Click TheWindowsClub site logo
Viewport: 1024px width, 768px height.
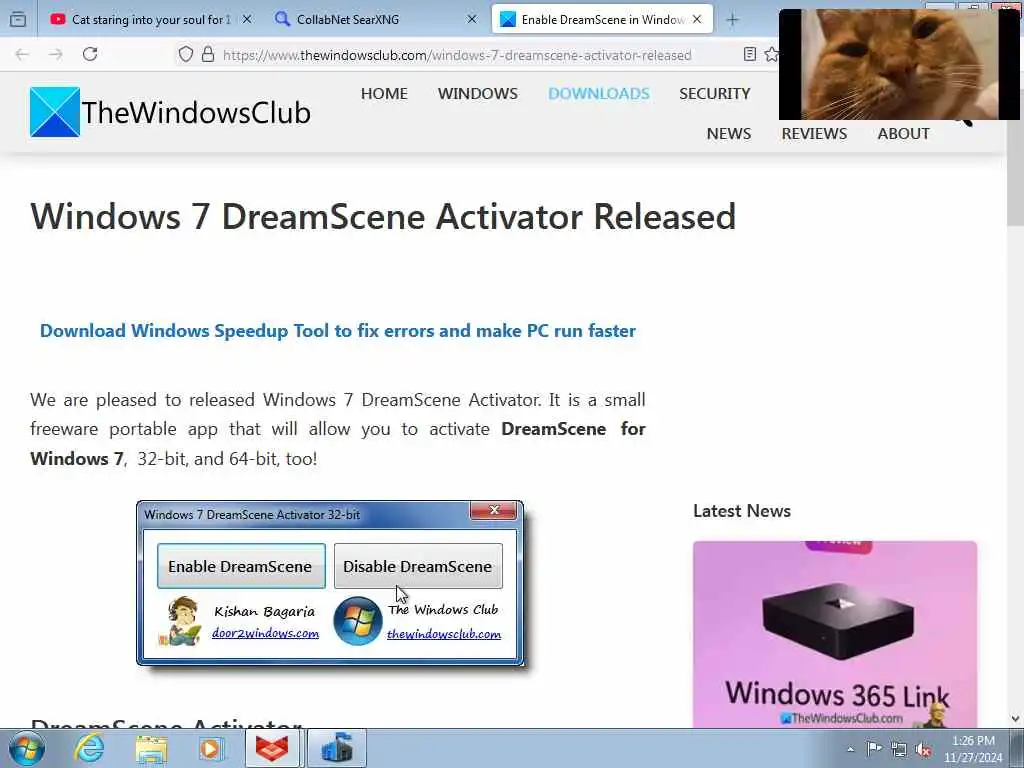pos(170,112)
